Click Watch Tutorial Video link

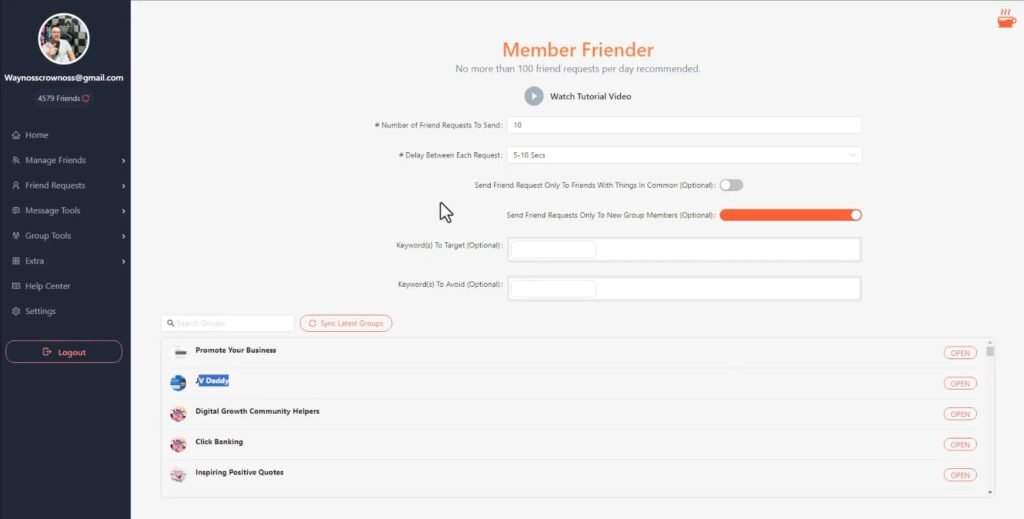(x=590, y=97)
